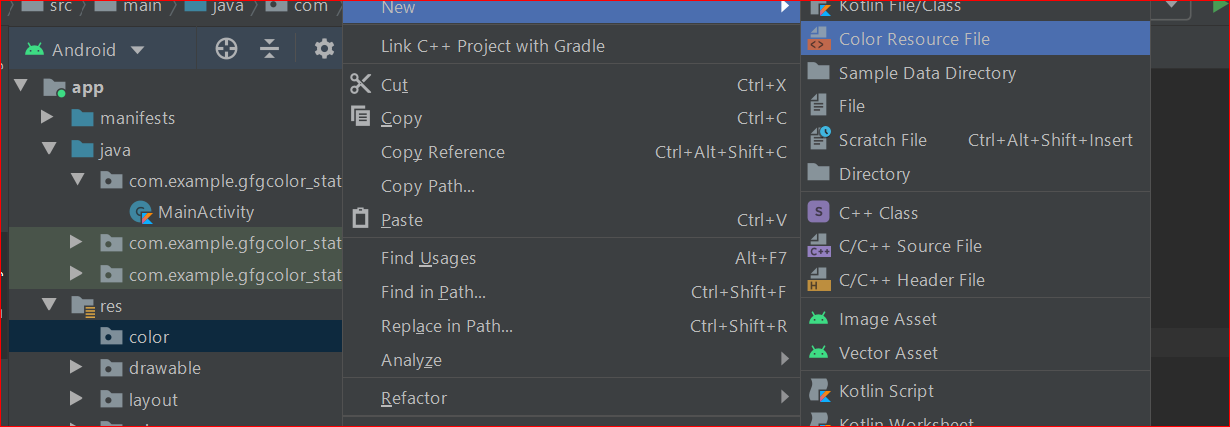Select the layout folder in tree
The image size is (1230, 427).
tap(153, 400)
